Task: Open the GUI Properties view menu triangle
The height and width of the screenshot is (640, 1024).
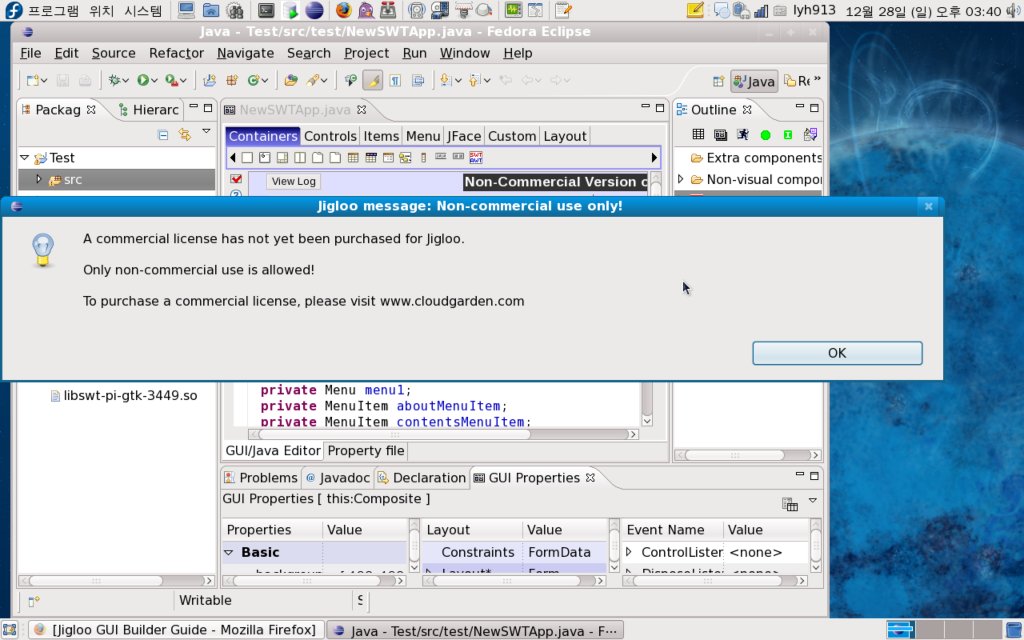Action: [x=813, y=500]
